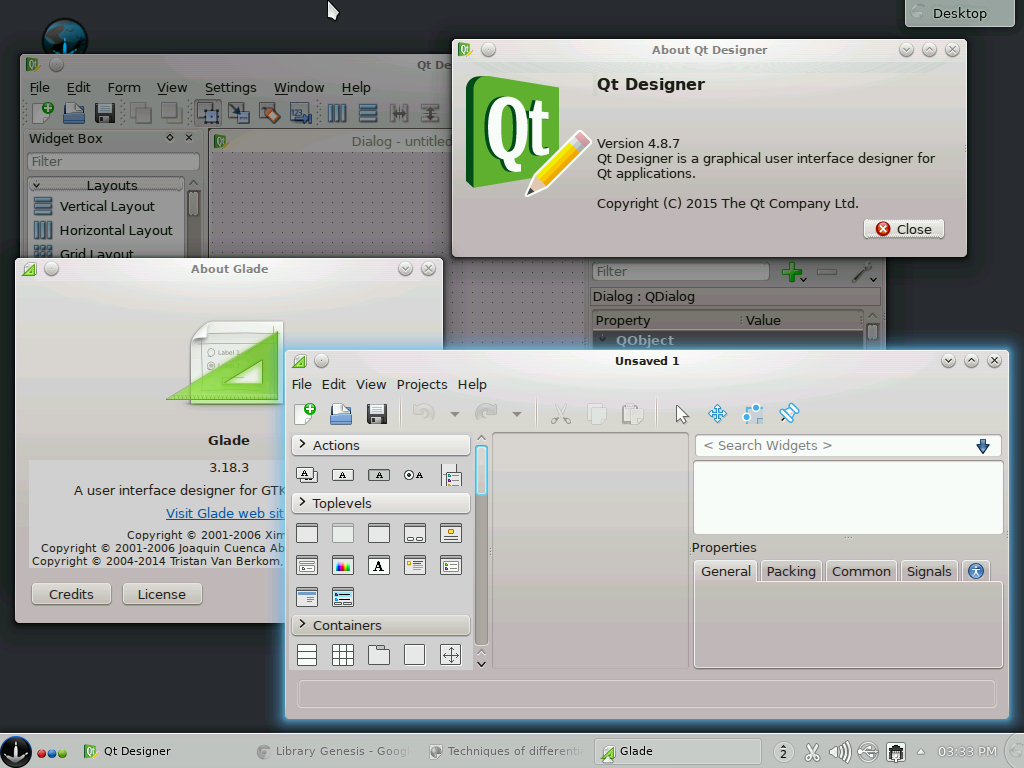The image size is (1024, 768).
Task: Select the pointer Selector tool in Glade
Action: [x=682, y=414]
